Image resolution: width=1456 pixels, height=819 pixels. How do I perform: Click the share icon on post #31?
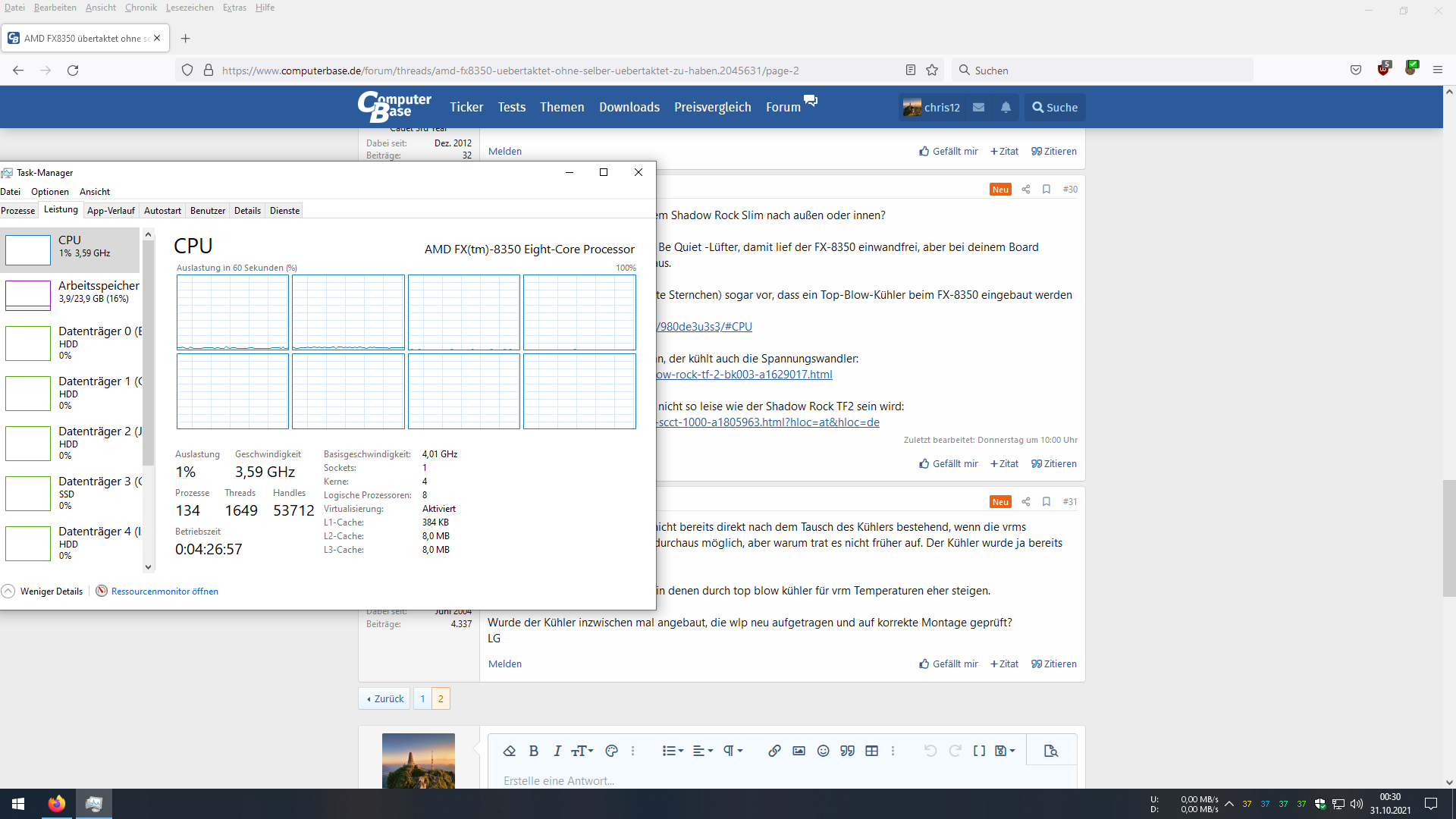1025,502
